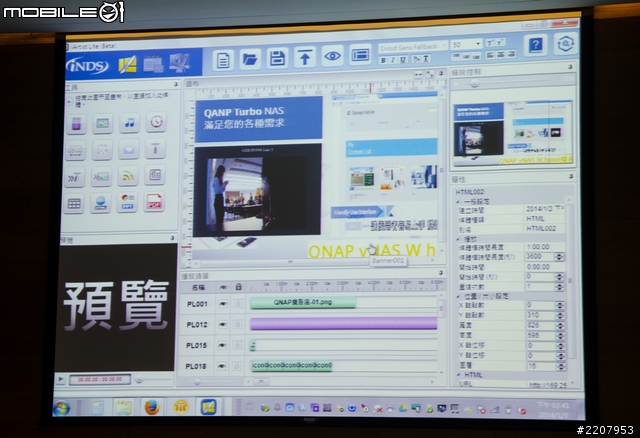
Task: Toggle the lock for PL015
Action: [x=237, y=345]
